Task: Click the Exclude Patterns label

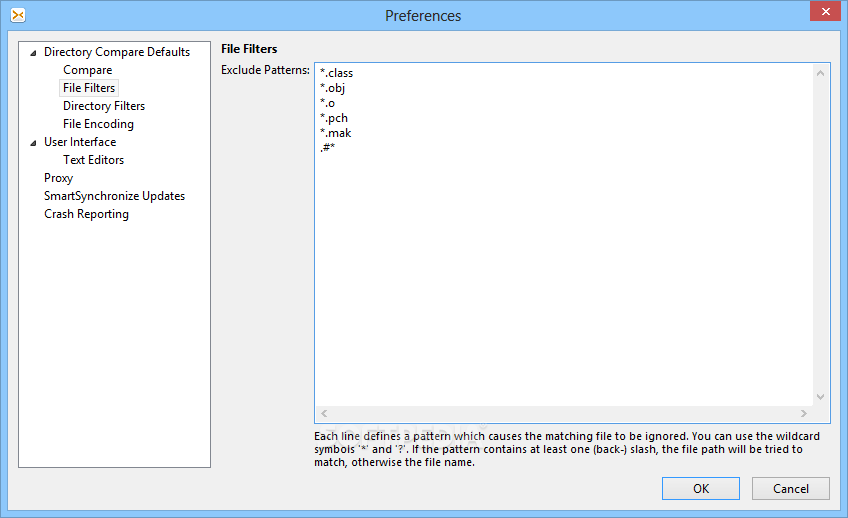Action: pos(265,70)
